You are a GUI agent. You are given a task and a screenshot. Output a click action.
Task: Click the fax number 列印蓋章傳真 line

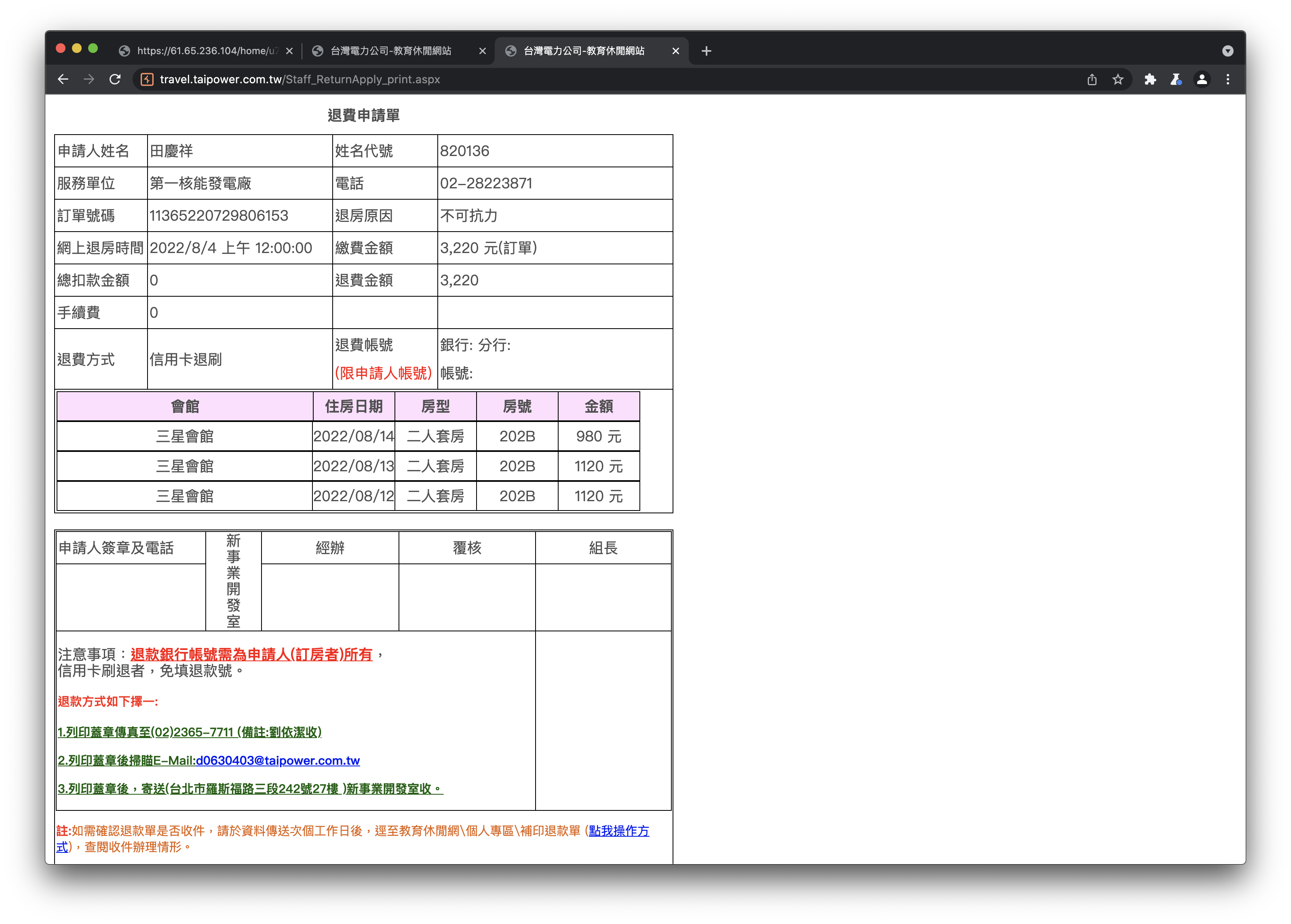point(190,732)
